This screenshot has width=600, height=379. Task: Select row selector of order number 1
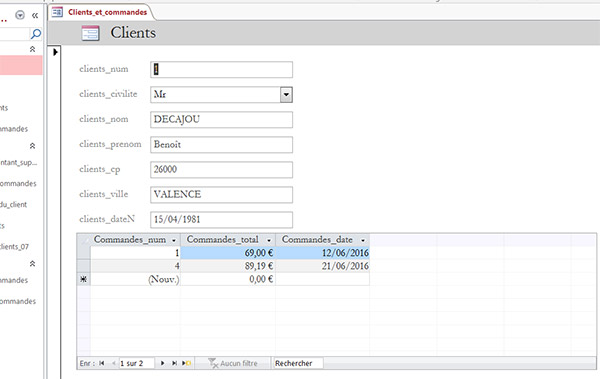83,253
